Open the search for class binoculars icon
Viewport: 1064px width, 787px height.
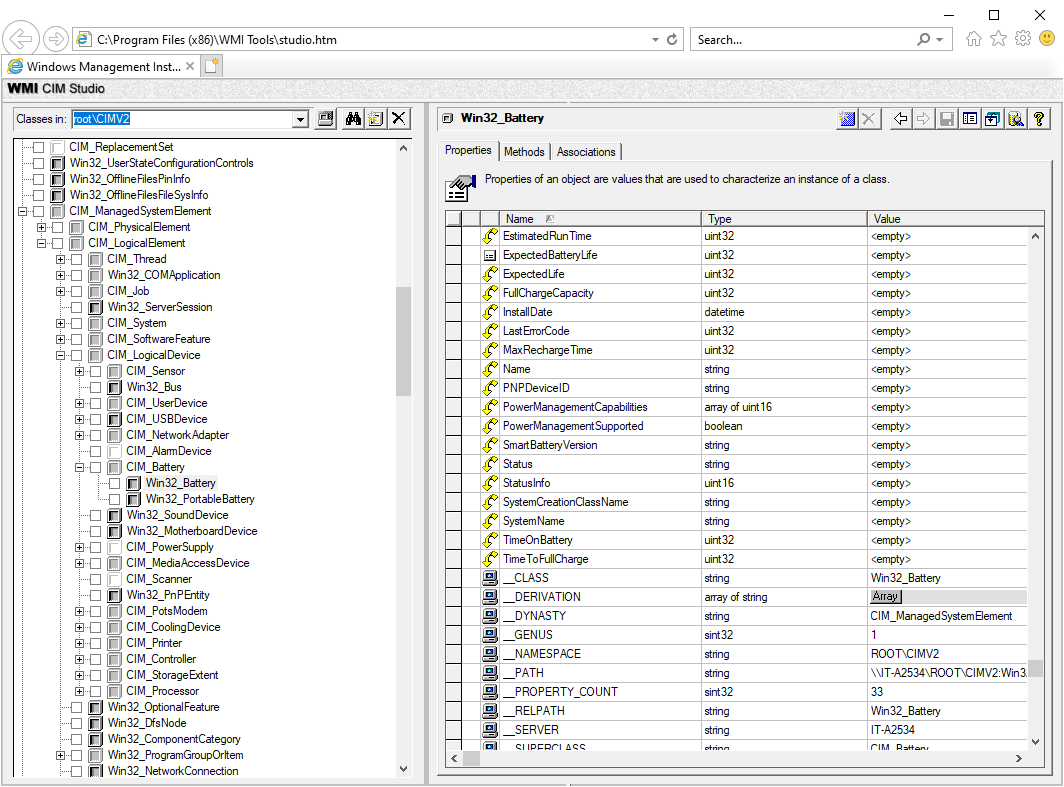(353, 119)
